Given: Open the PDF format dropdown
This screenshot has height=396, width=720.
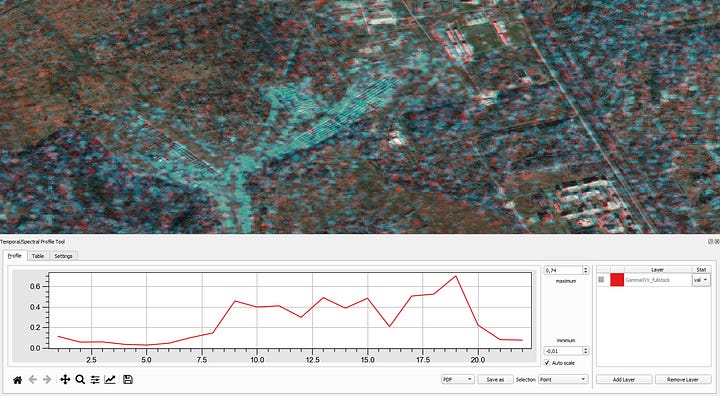Looking at the screenshot, I should point(457,379).
